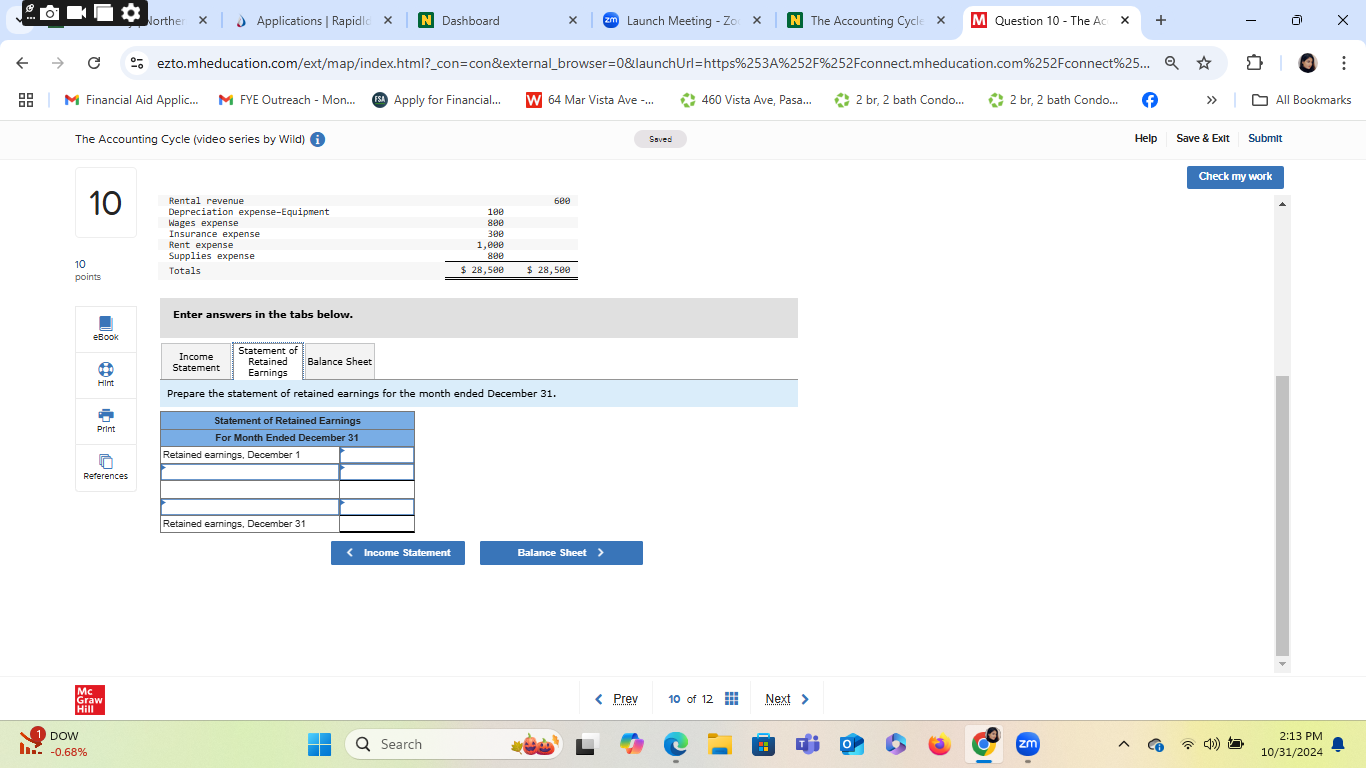Open the Microsoft Teams taskbar icon
This screenshot has height=768, width=1366.
tap(806, 744)
